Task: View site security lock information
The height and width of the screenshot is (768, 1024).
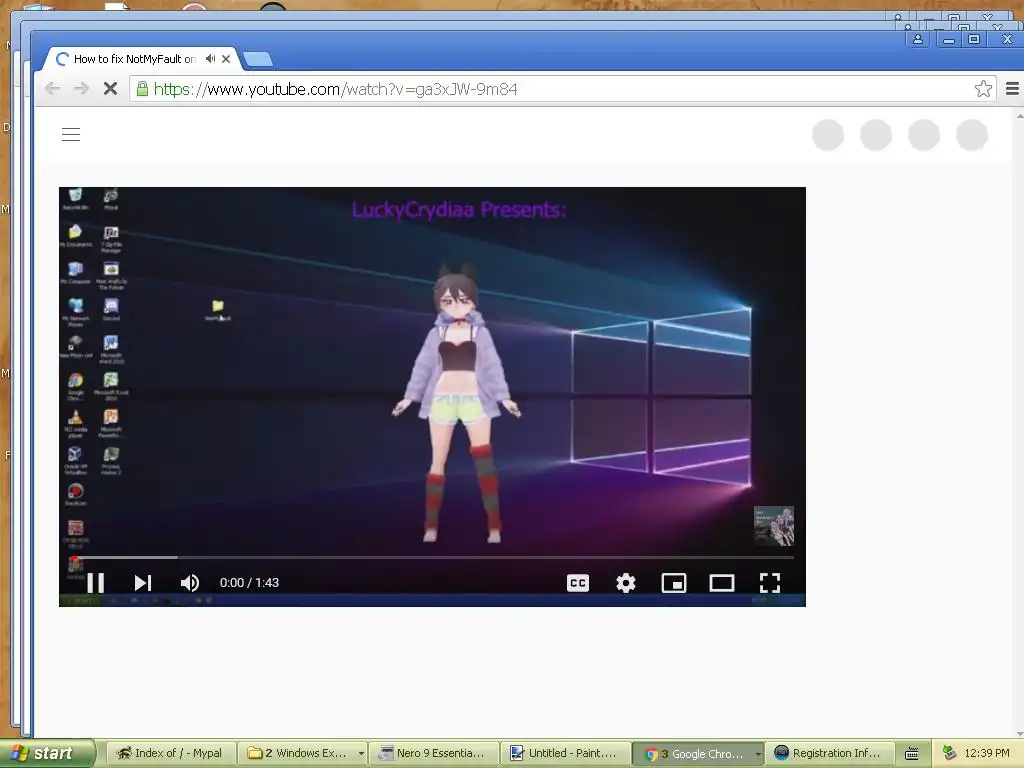Action: click(142, 89)
